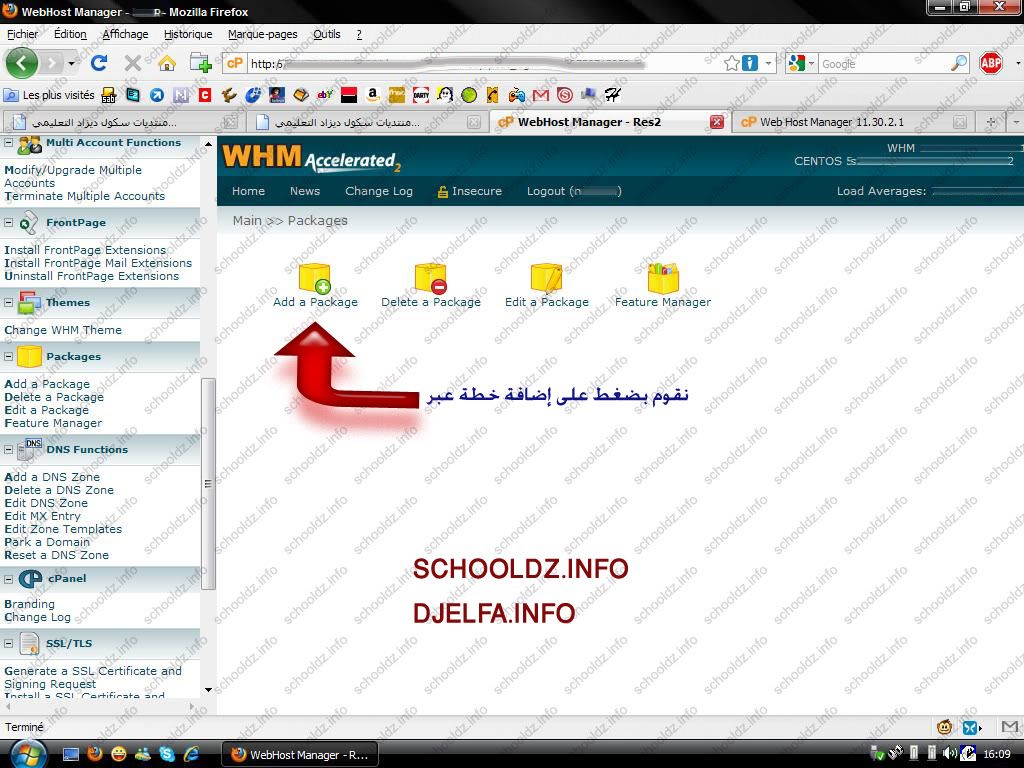Screen dimensions: 1024x768
Task: Click the Google search input field
Action: coord(883,63)
